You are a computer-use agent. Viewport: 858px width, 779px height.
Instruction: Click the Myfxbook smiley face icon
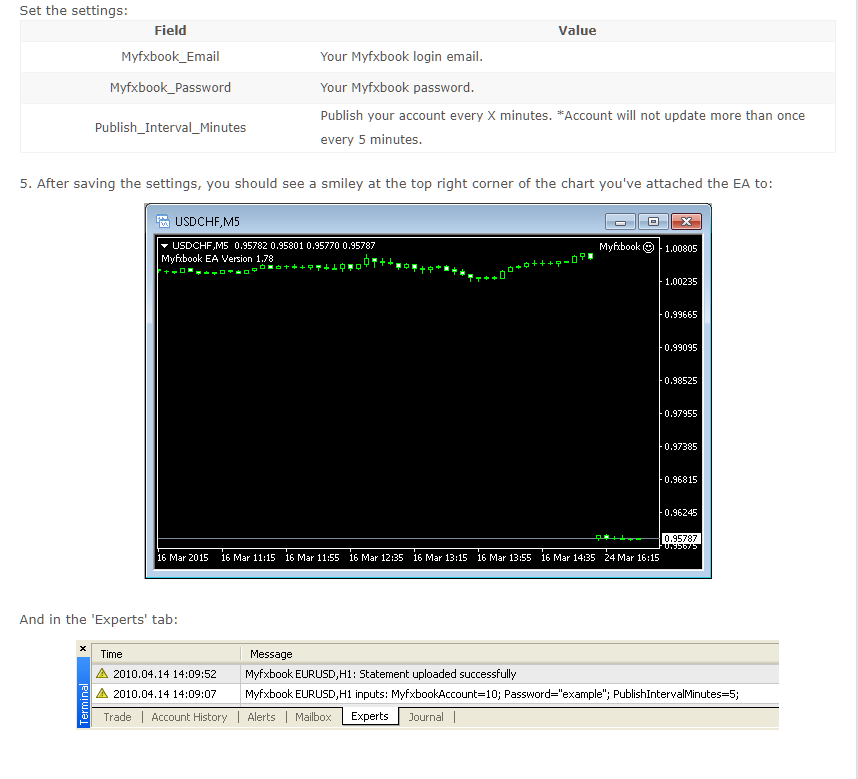point(648,247)
